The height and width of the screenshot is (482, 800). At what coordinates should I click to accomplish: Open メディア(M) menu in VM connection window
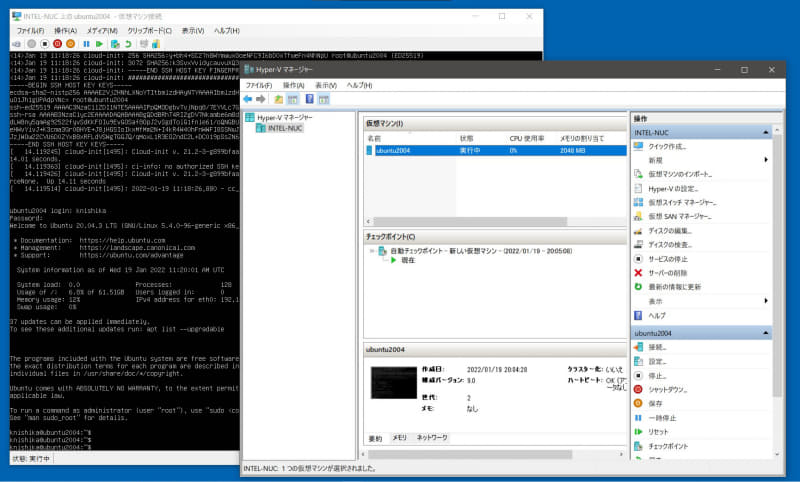tap(102, 31)
